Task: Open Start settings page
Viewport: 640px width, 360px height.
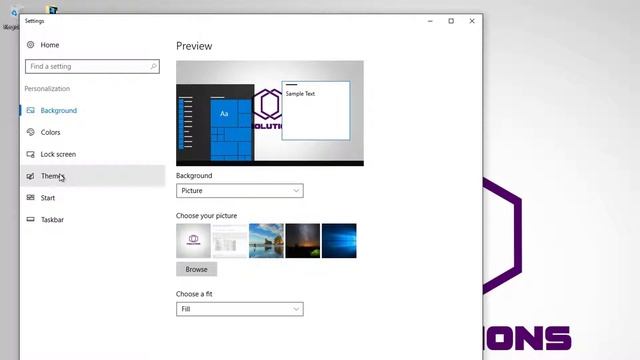Action: pos(48,198)
